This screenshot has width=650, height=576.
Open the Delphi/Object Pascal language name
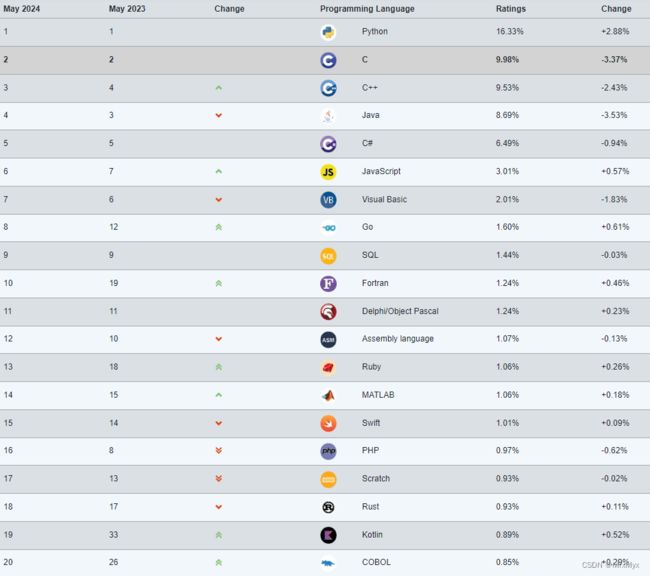400,311
